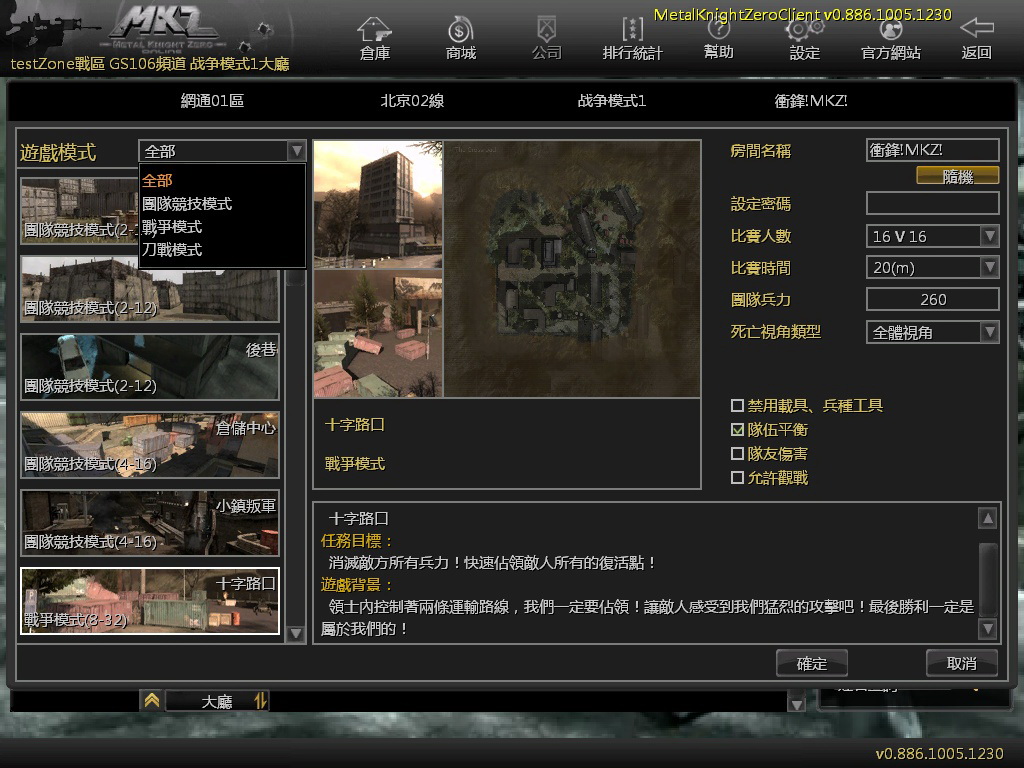Open the 官方網站 official website icon

pos(890,30)
